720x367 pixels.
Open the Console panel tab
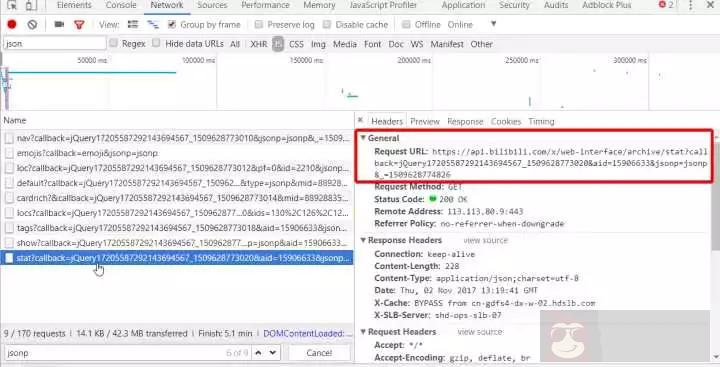click(x=121, y=6)
